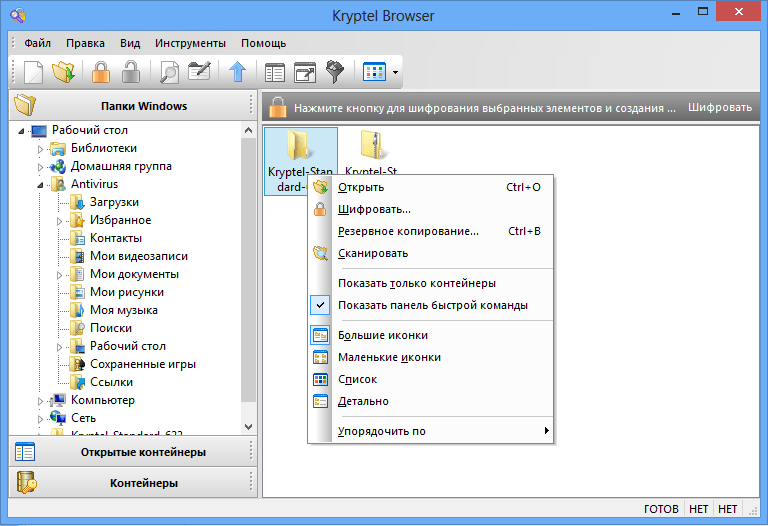Click the Open in external window icon
Image resolution: width=768 pixels, height=526 pixels.
pos(305,73)
